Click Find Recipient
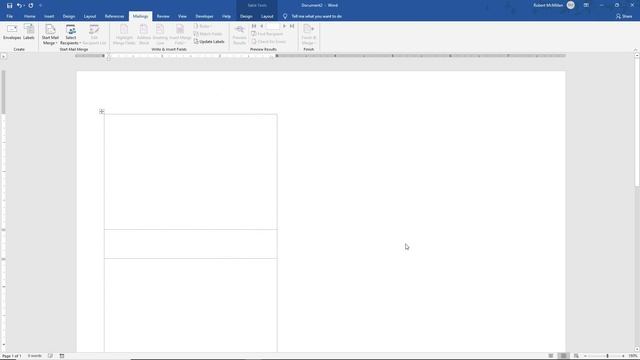Screen dimensions: 640x360 (x=267, y=34)
